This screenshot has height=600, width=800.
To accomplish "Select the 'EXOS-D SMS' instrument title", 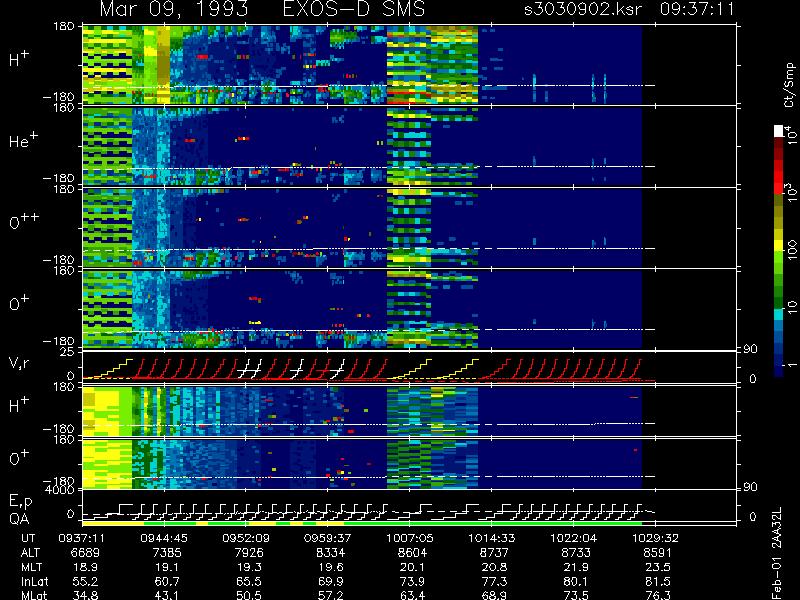I will pos(353,9).
